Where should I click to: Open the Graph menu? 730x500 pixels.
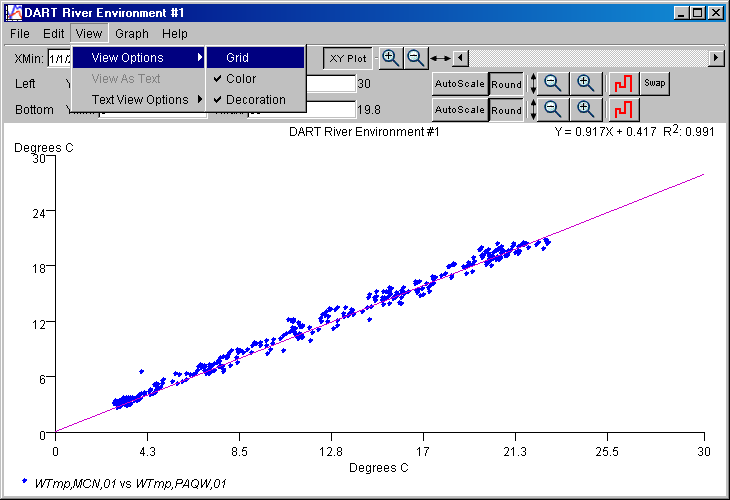132,34
